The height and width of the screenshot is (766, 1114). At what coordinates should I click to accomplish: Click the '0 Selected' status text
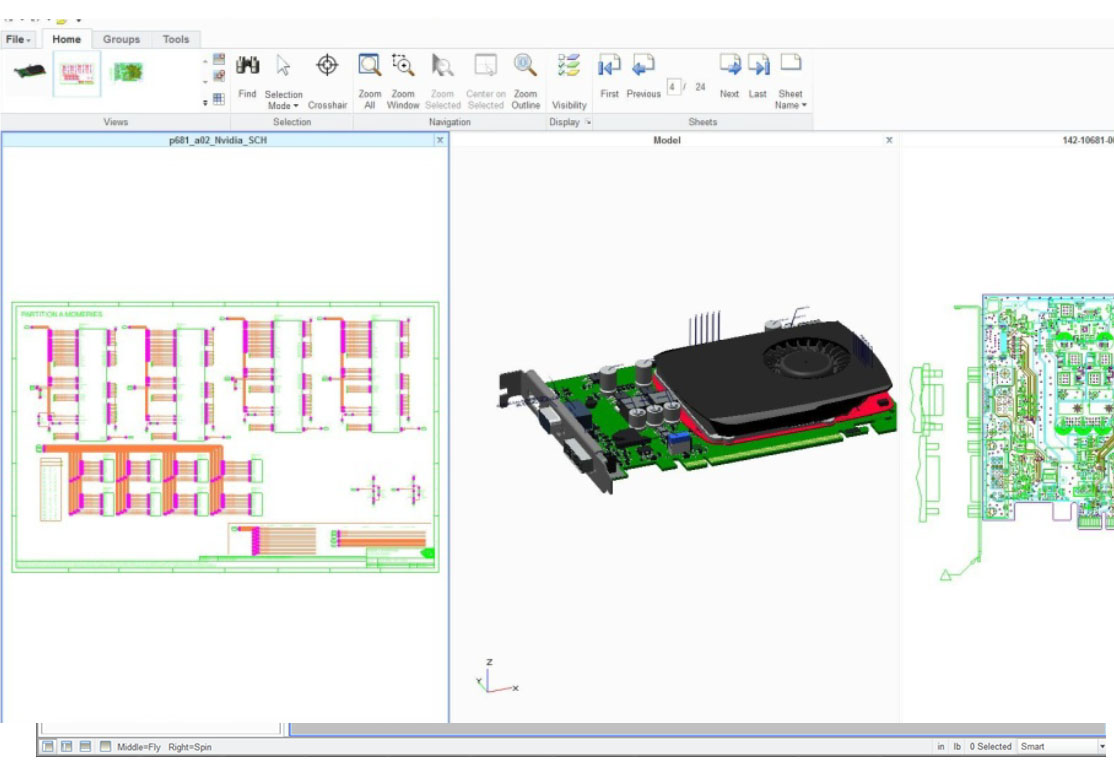(x=990, y=747)
